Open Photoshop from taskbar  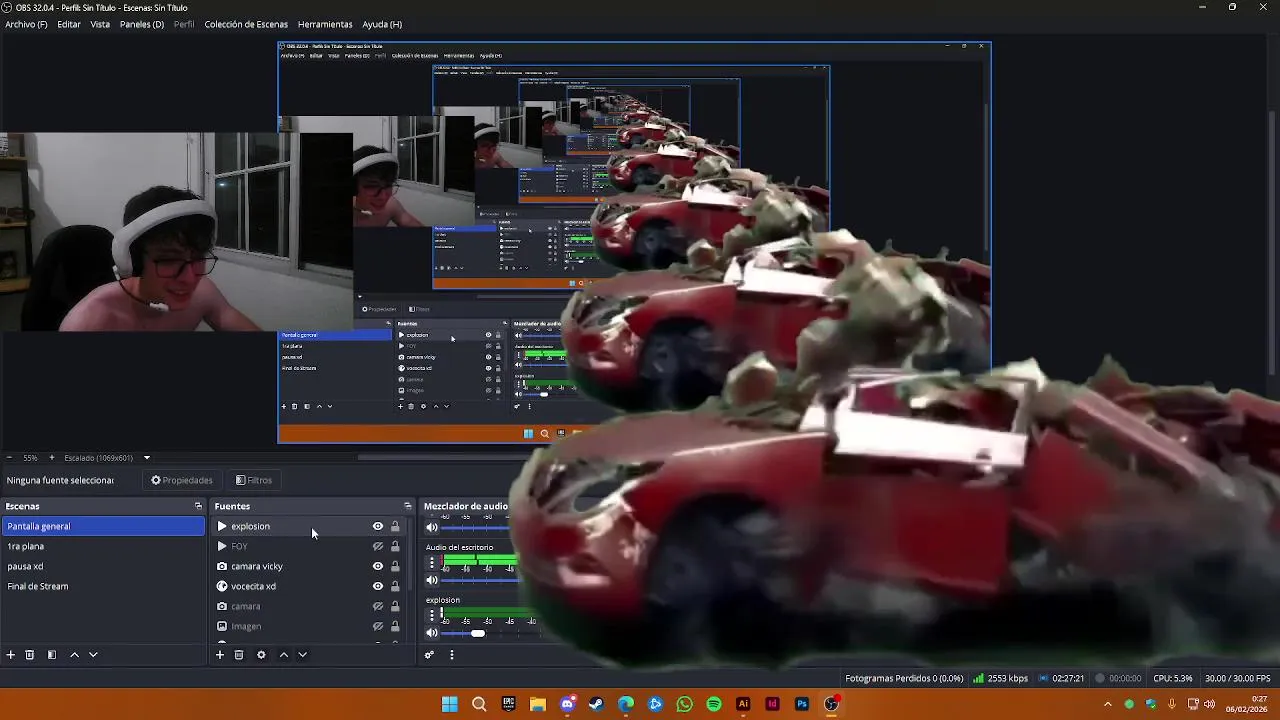click(x=802, y=704)
